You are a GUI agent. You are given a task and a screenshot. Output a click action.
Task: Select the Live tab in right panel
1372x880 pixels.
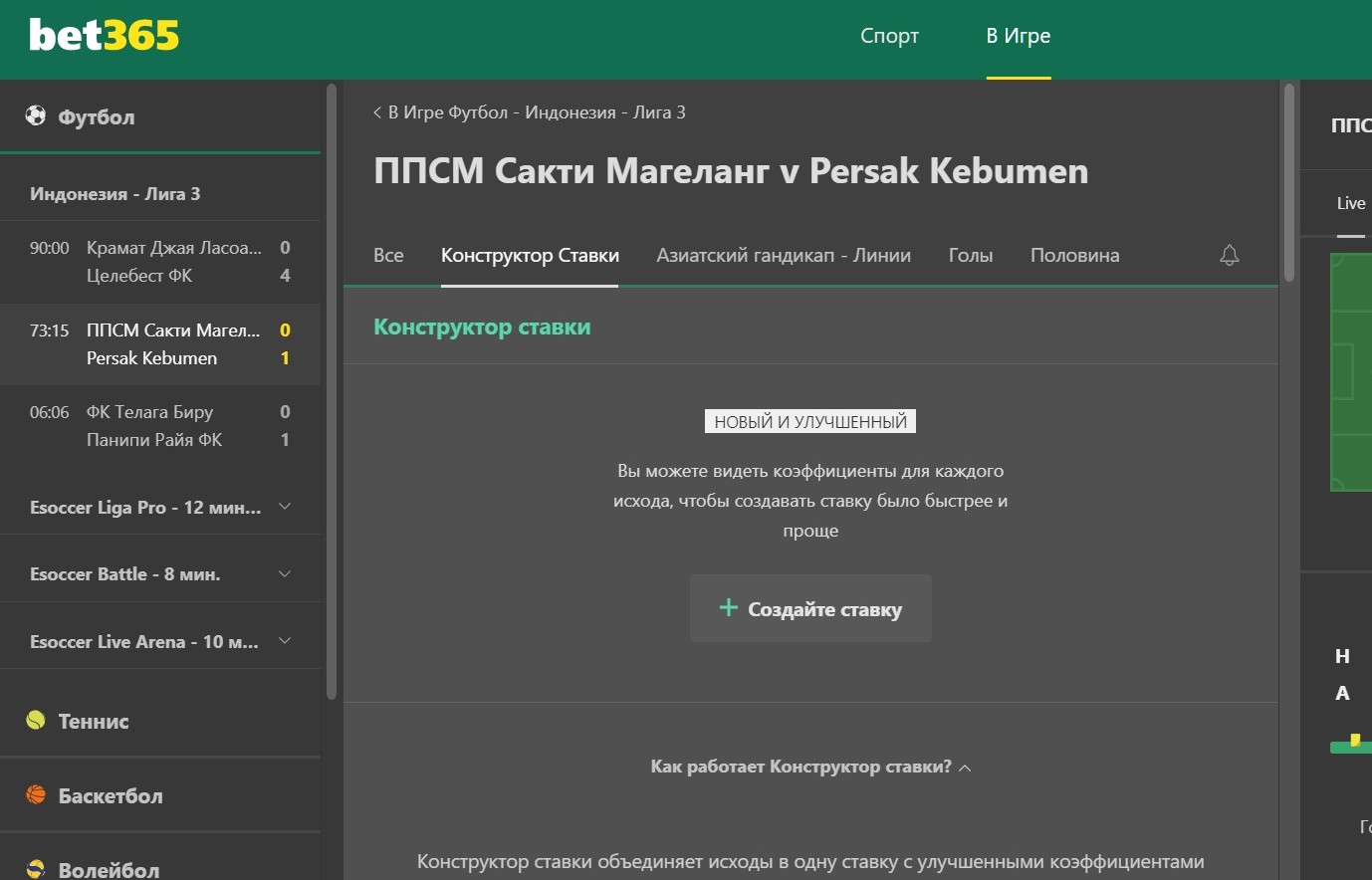tap(1351, 203)
